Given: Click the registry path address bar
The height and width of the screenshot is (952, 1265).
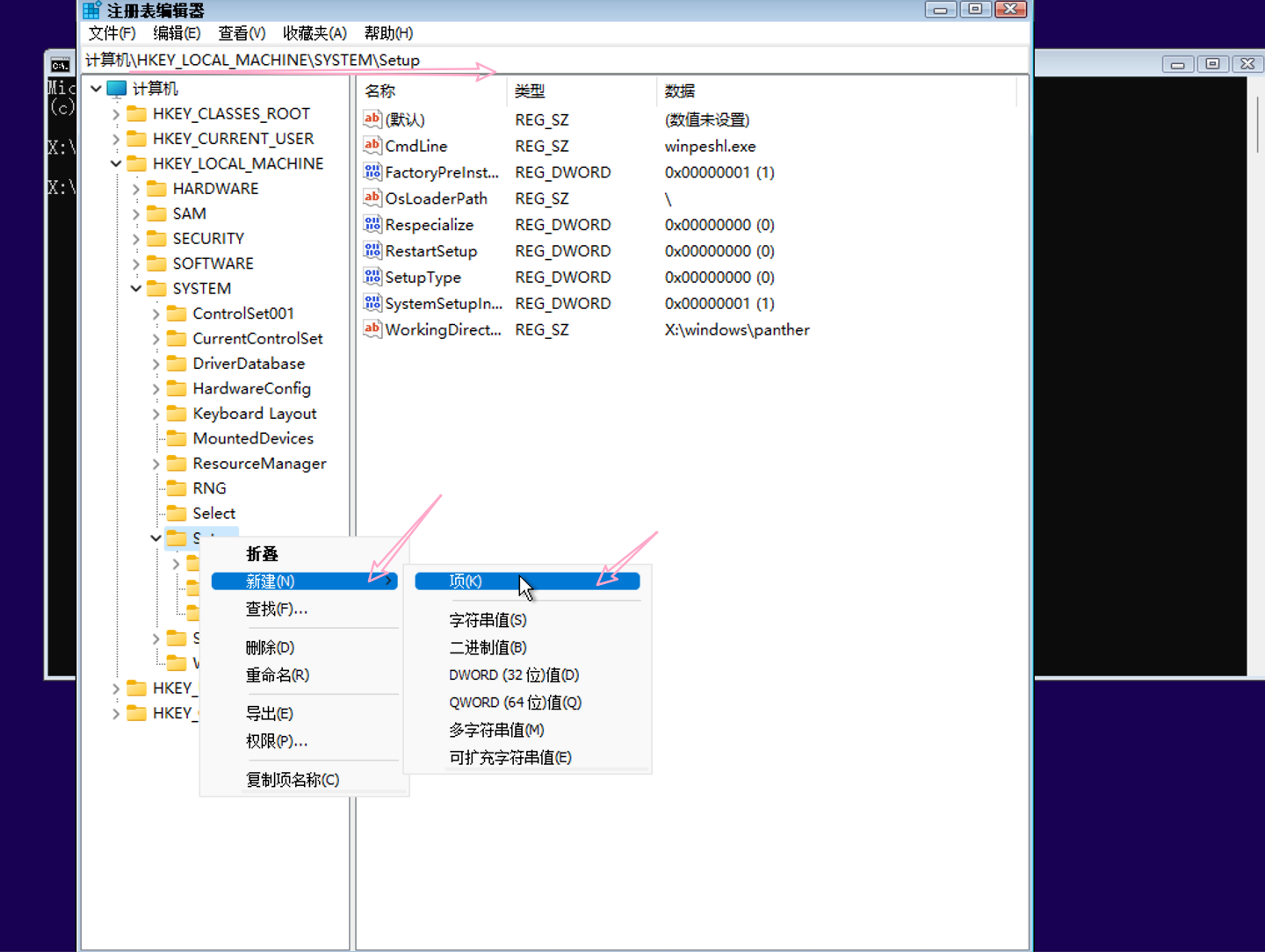Looking at the screenshot, I should coord(553,60).
